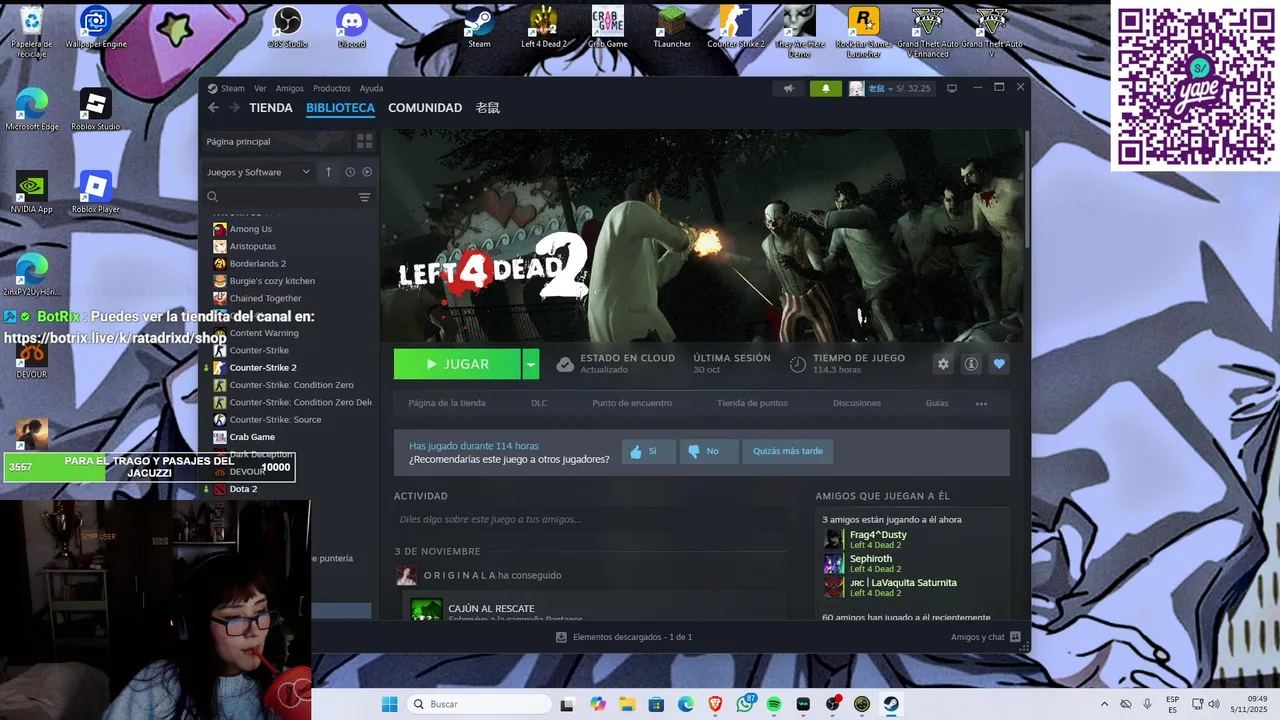
Task: Switch to the COMUNIDAD tab
Action: click(x=425, y=108)
